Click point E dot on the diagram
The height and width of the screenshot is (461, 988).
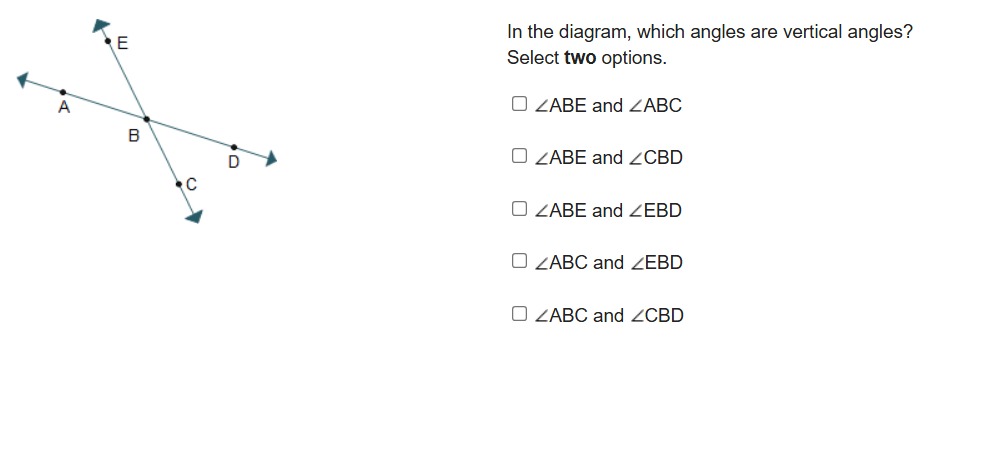click(x=108, y=41)
